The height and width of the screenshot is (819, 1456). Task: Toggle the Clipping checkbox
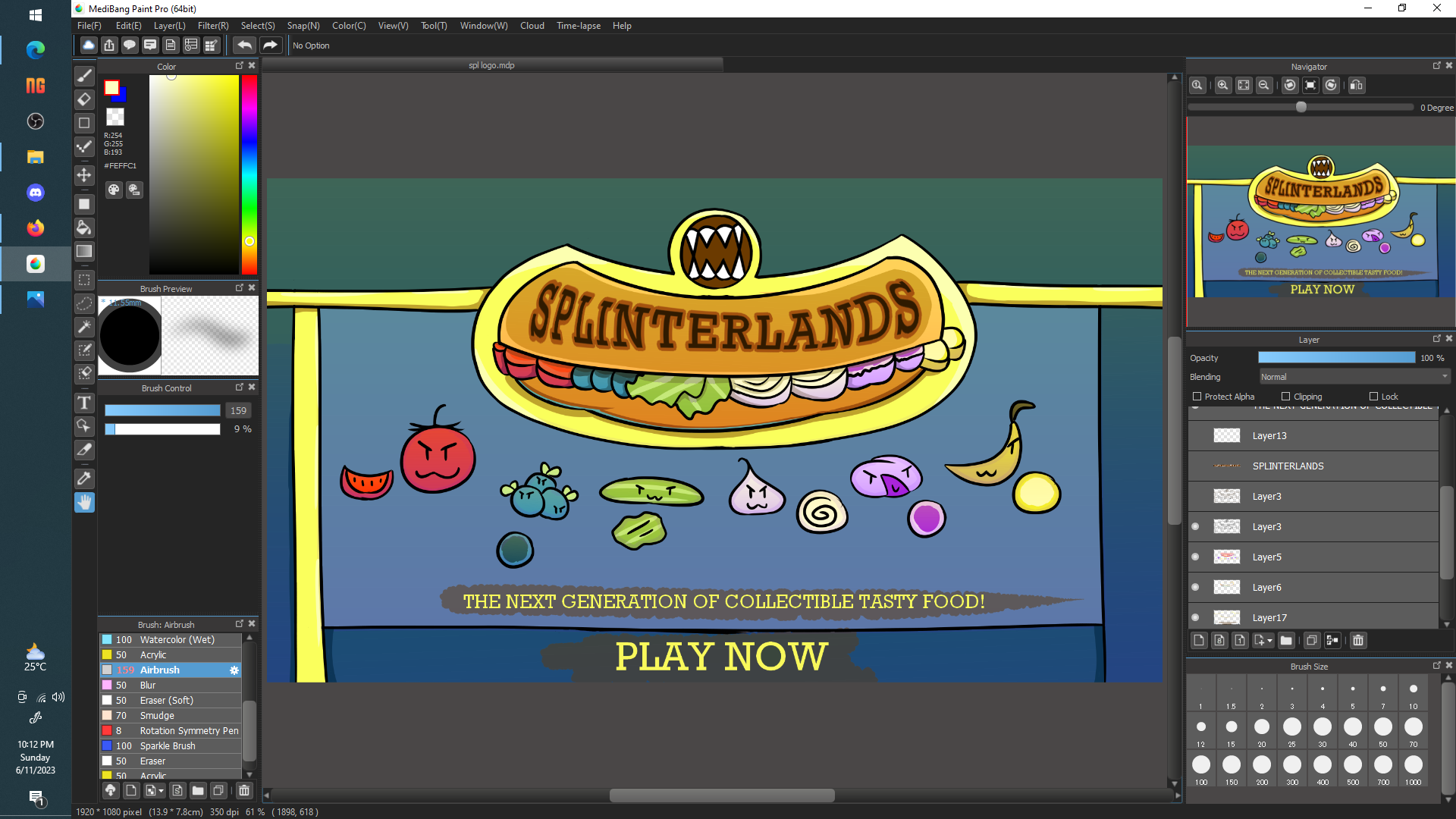pos(1285,397)
